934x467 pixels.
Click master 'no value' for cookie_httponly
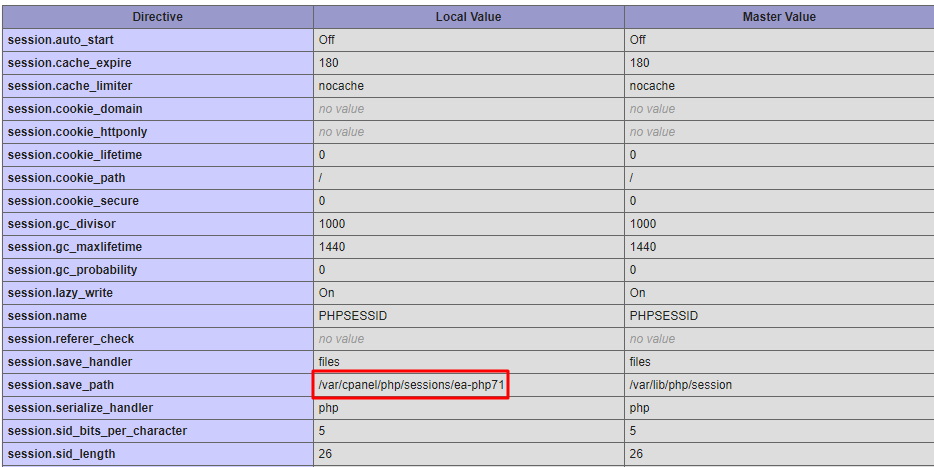(652, 132)
